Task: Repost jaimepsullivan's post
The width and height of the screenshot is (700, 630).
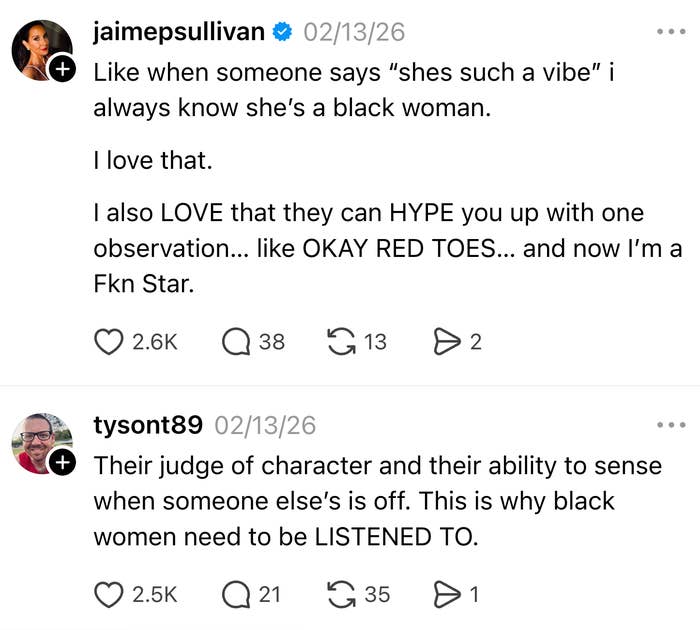Action: [343, 342]
